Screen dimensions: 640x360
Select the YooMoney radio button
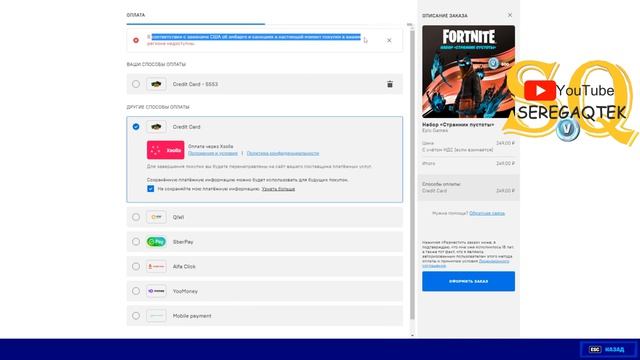(136, 291)
